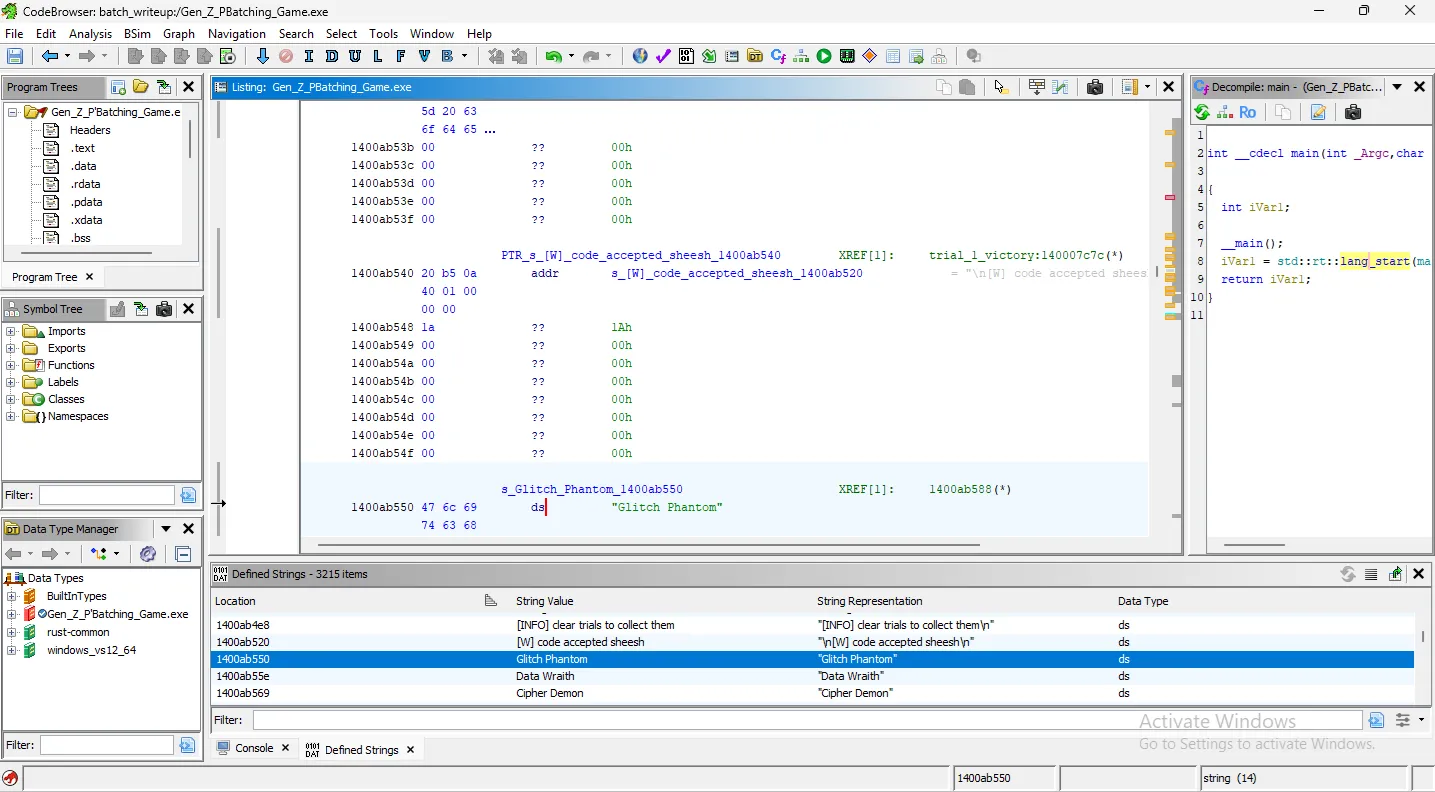Open the Bytes viewer icon
1435x792 pixels.
(686, 56)
